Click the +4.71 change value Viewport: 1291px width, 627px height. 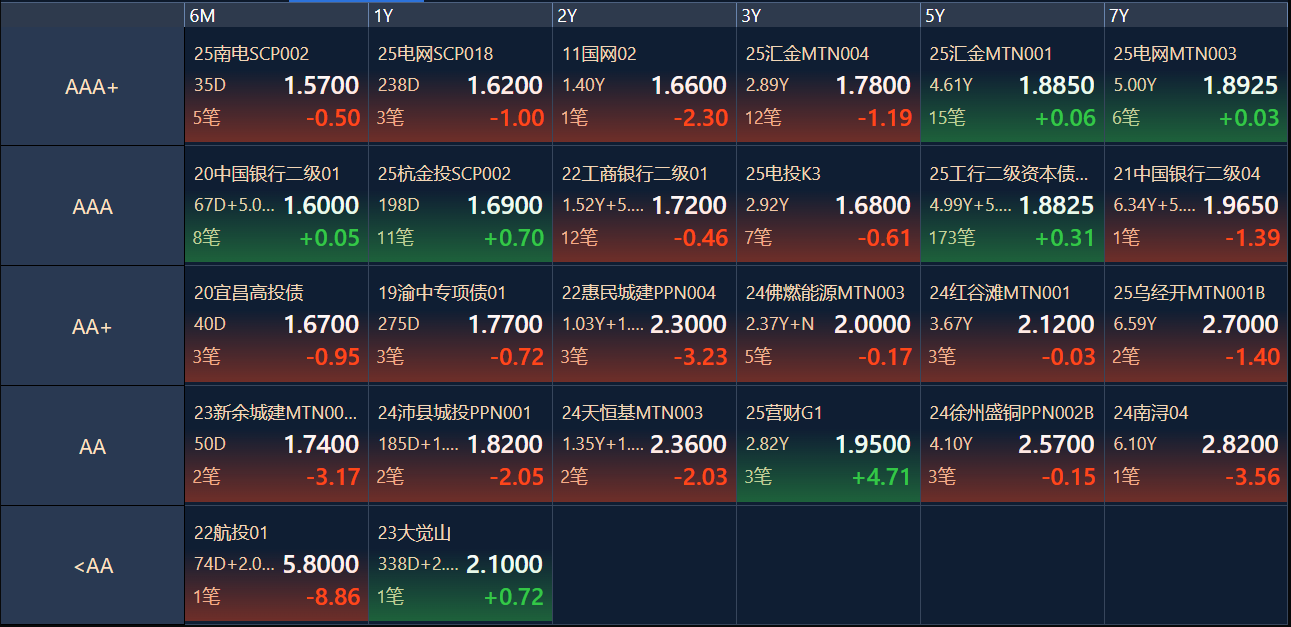pyautogui.click(x=881, y=477)
